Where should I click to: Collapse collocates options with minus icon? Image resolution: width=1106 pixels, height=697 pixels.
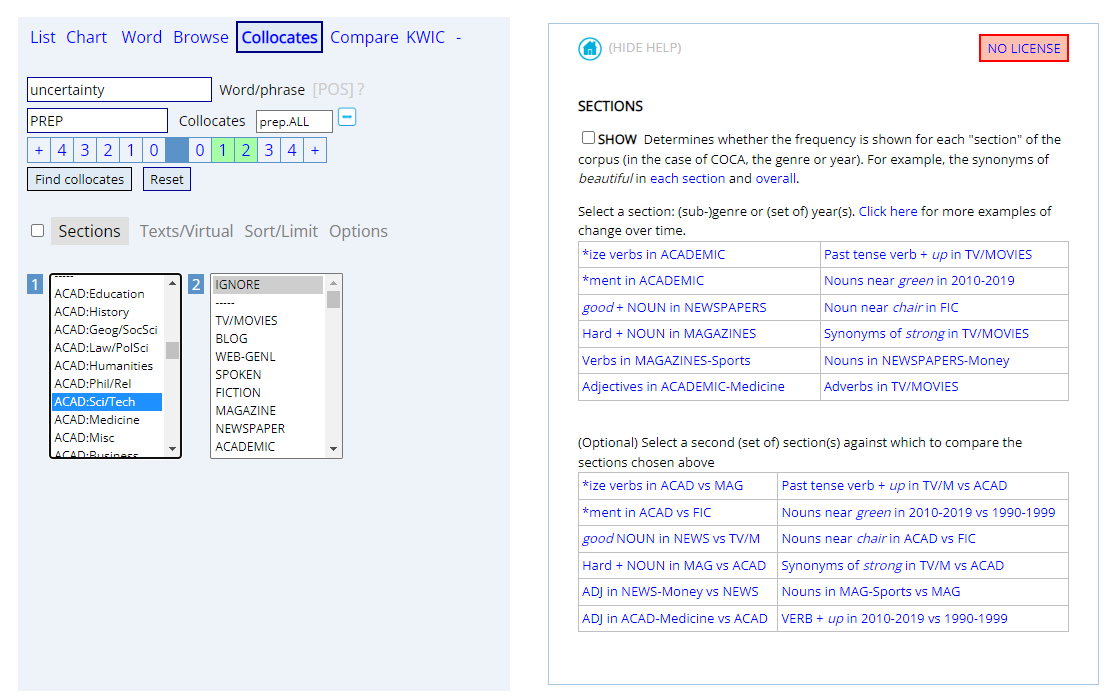point(347,117)
